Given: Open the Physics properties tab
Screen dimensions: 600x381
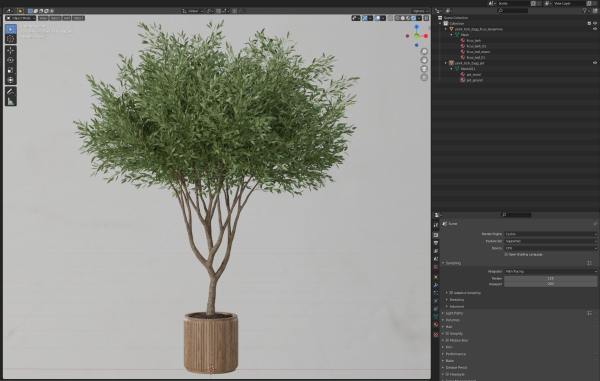Looking at the screenshot, I should pos(436,301).
